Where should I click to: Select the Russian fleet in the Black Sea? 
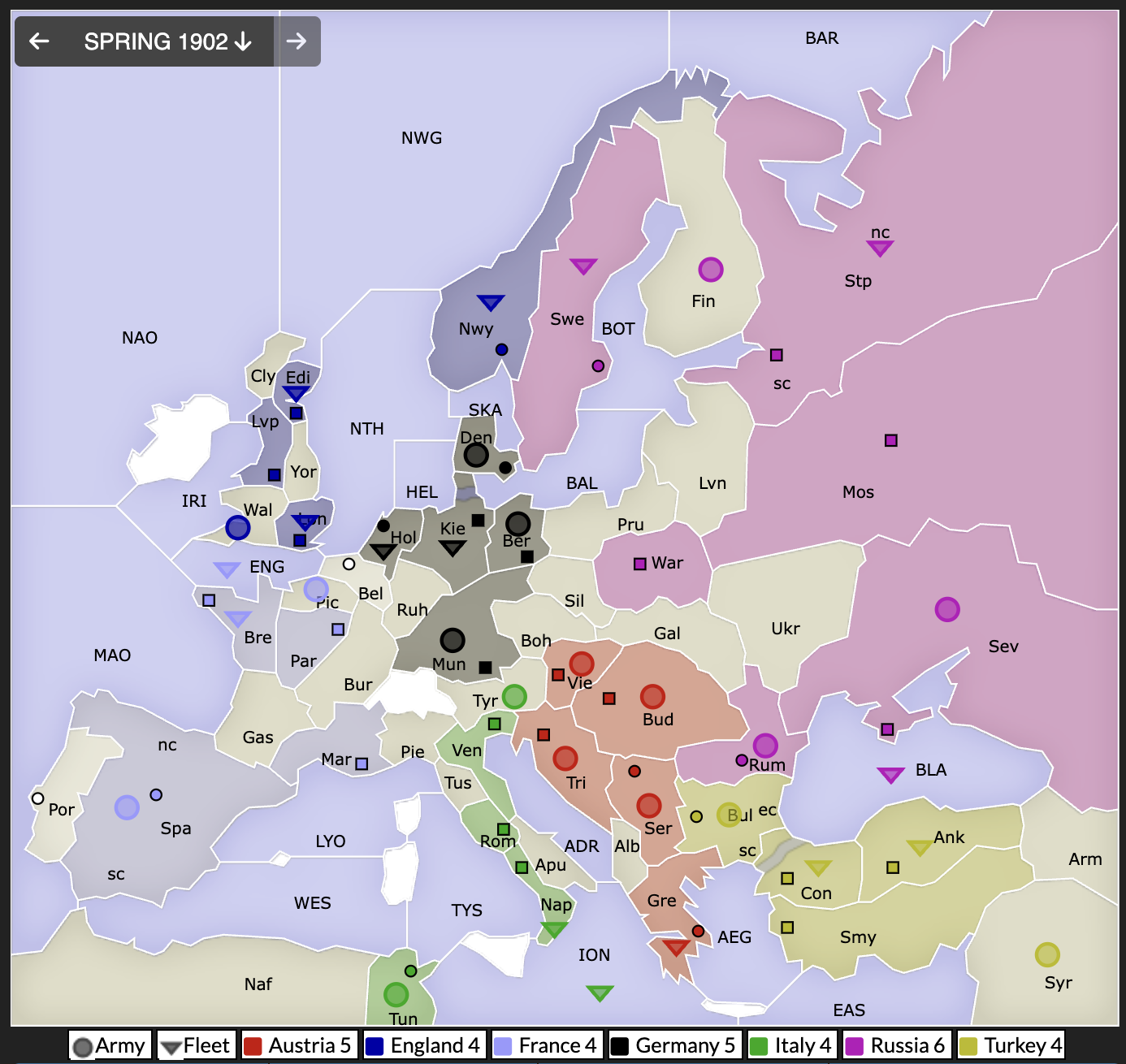pyautogui.click(x=891, y=775)
